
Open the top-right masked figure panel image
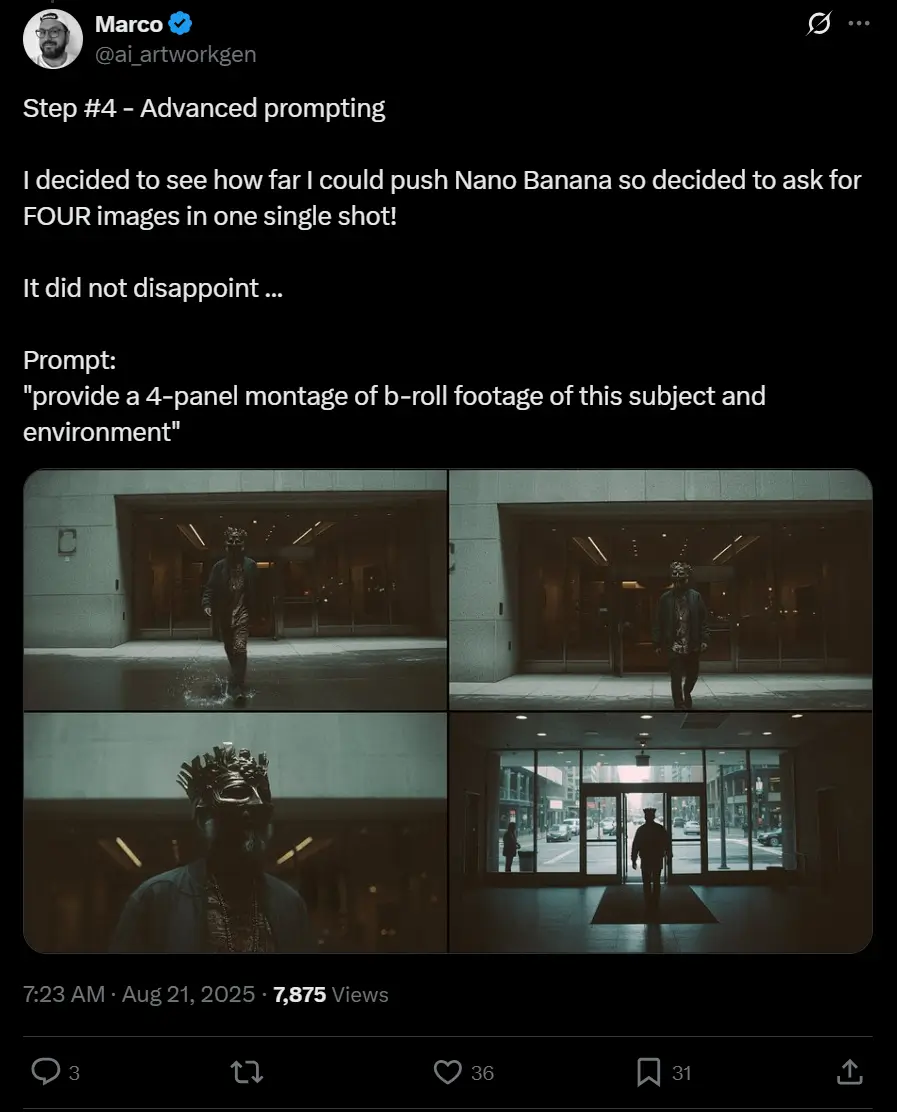pyautogui.click(x=661, y=589)
